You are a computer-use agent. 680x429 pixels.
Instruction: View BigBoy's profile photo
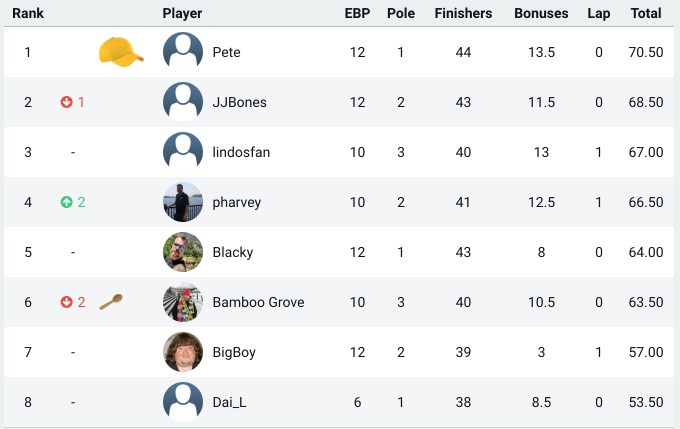[x=183, y=352]
